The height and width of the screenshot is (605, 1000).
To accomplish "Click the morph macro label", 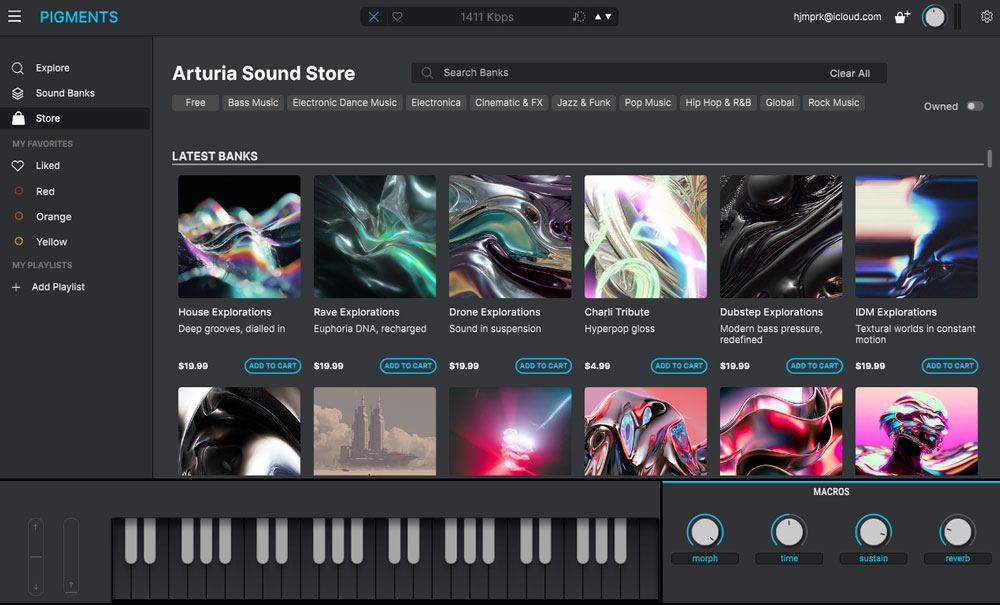I will (x=705, y=558).
